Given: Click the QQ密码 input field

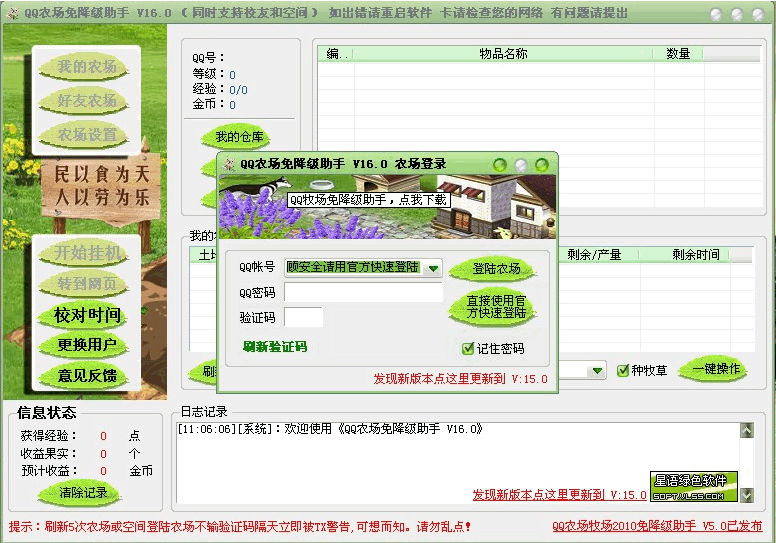Looking at the screenshot, I should point(363,293).
